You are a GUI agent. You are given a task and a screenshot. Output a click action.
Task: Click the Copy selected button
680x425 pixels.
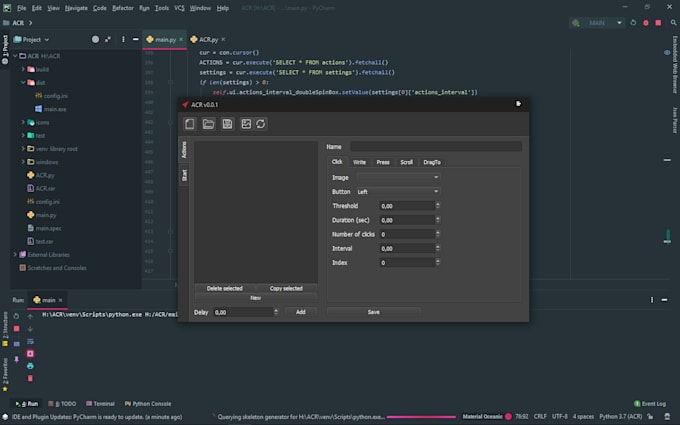click(x=286, y=288)
